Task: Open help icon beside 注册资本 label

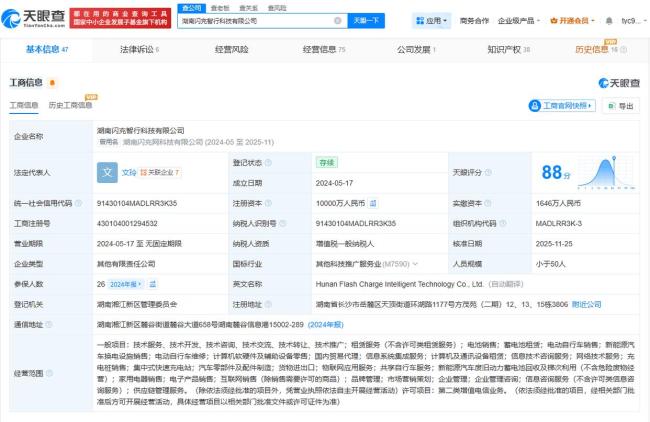Action: click(x=268, y=203)
